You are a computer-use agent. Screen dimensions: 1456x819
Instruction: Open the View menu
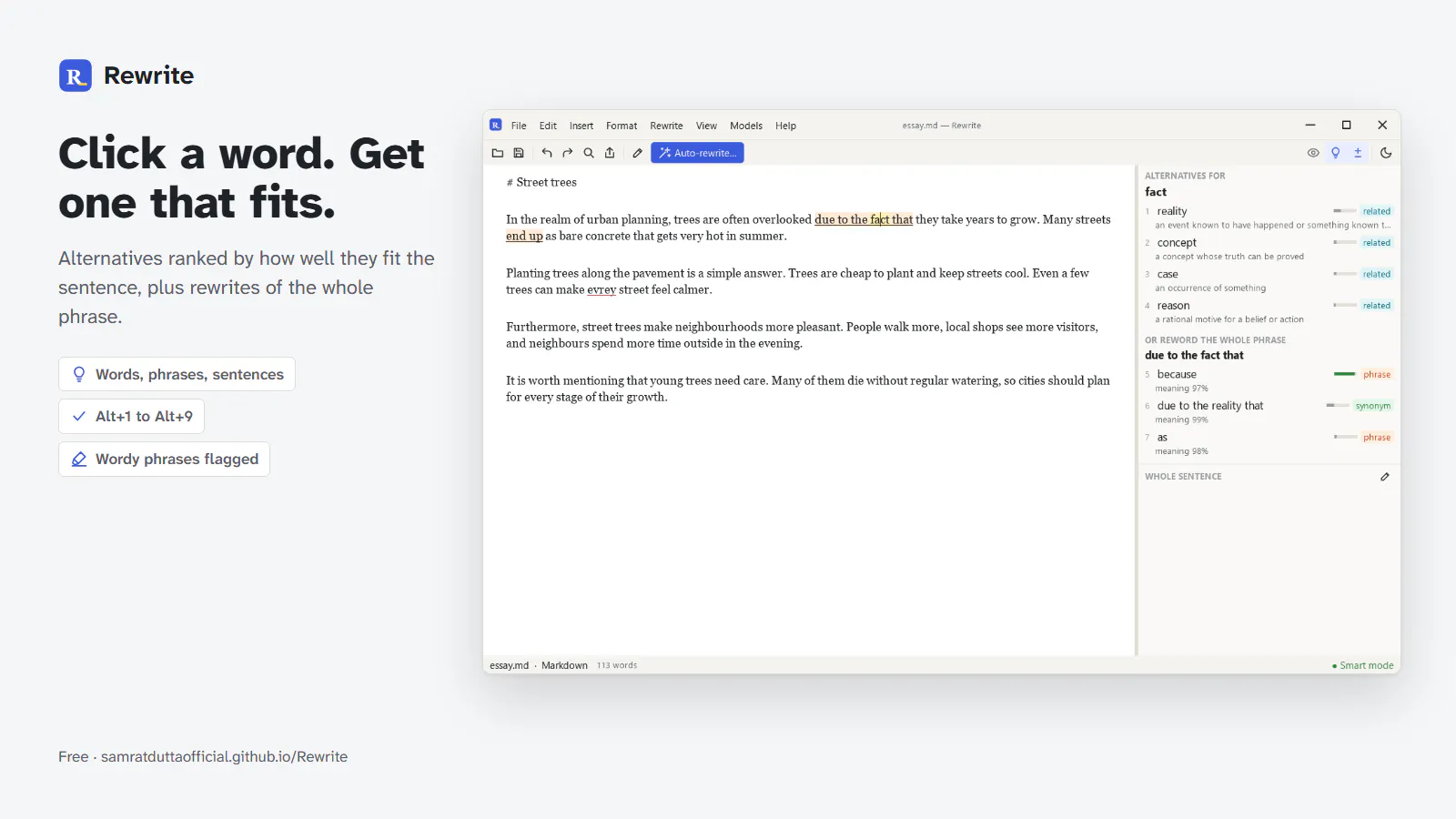coord(706,126)
